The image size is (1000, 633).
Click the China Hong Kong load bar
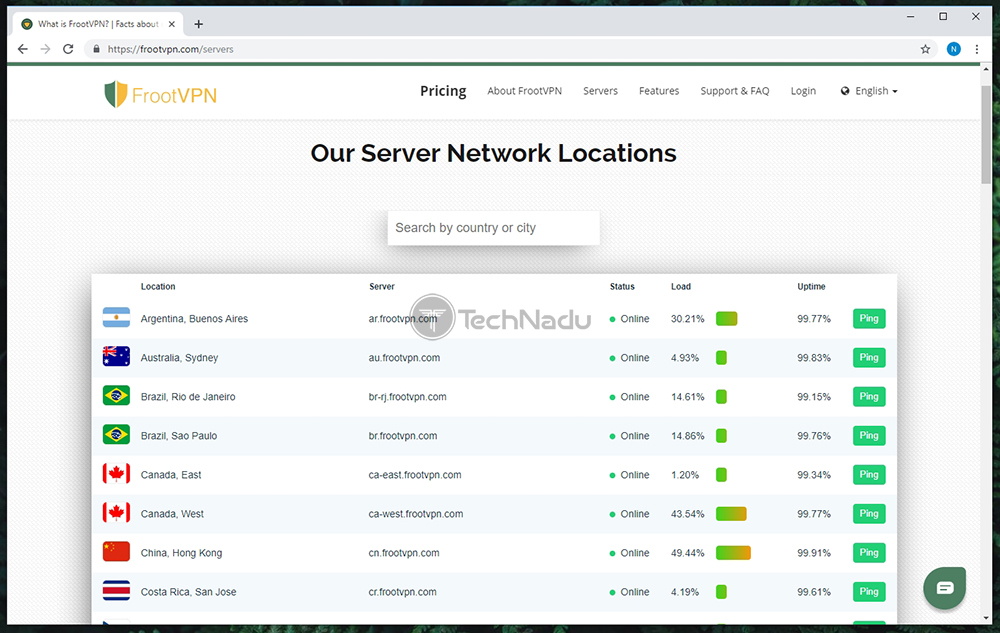(x=733, y=552)
